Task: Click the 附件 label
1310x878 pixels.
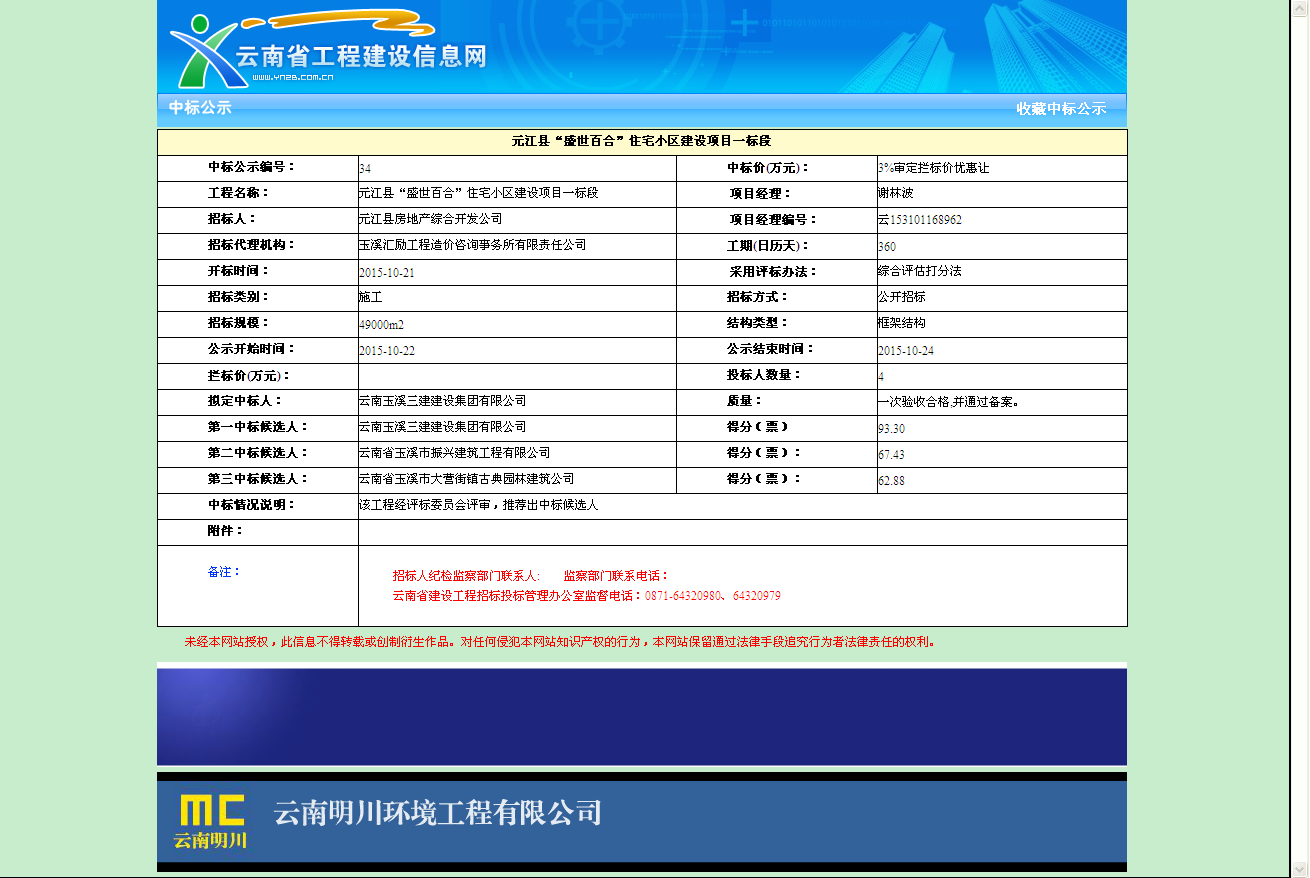Action: tap(226, 531)
